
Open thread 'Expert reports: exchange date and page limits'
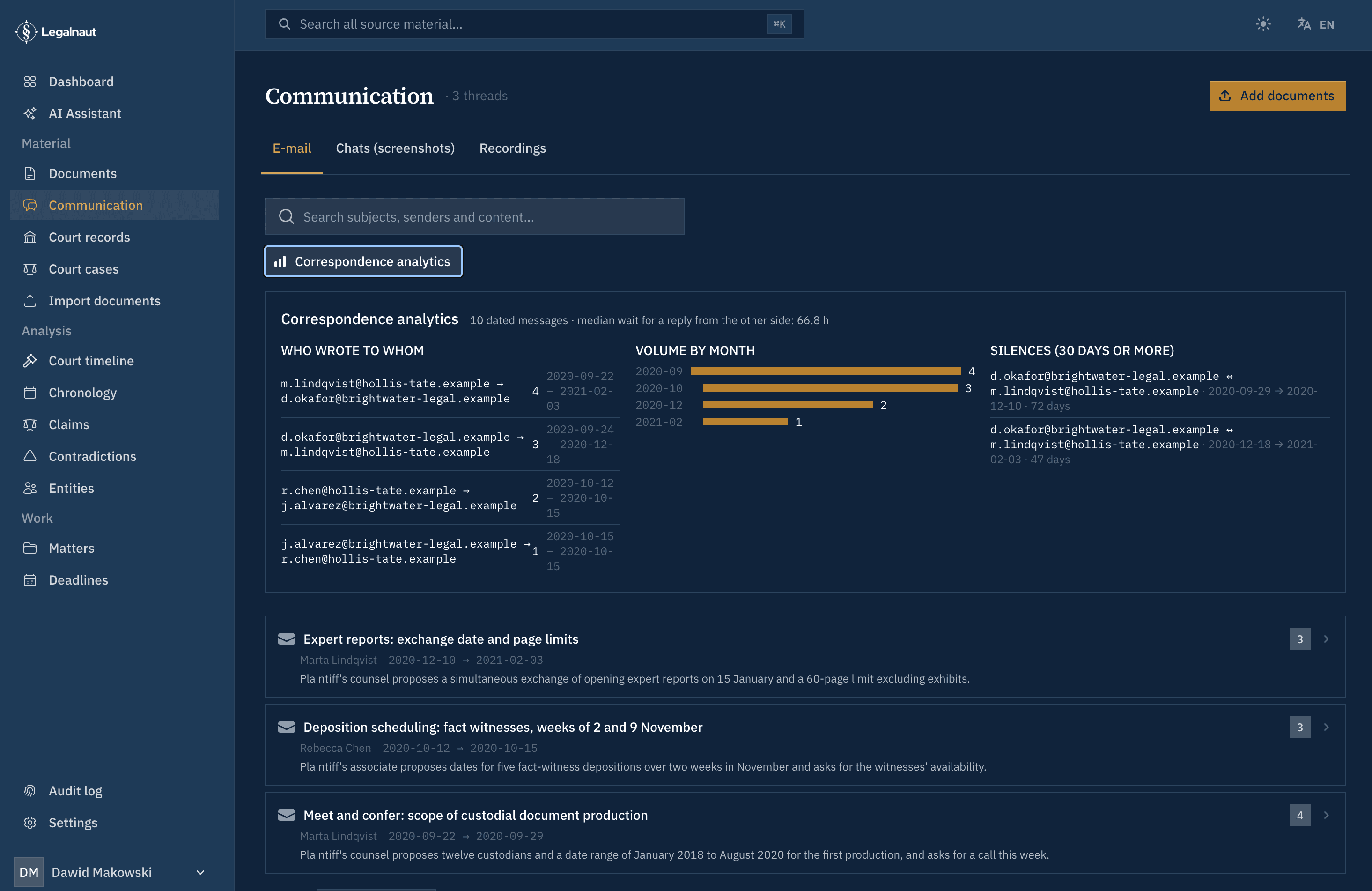(441, 639)
